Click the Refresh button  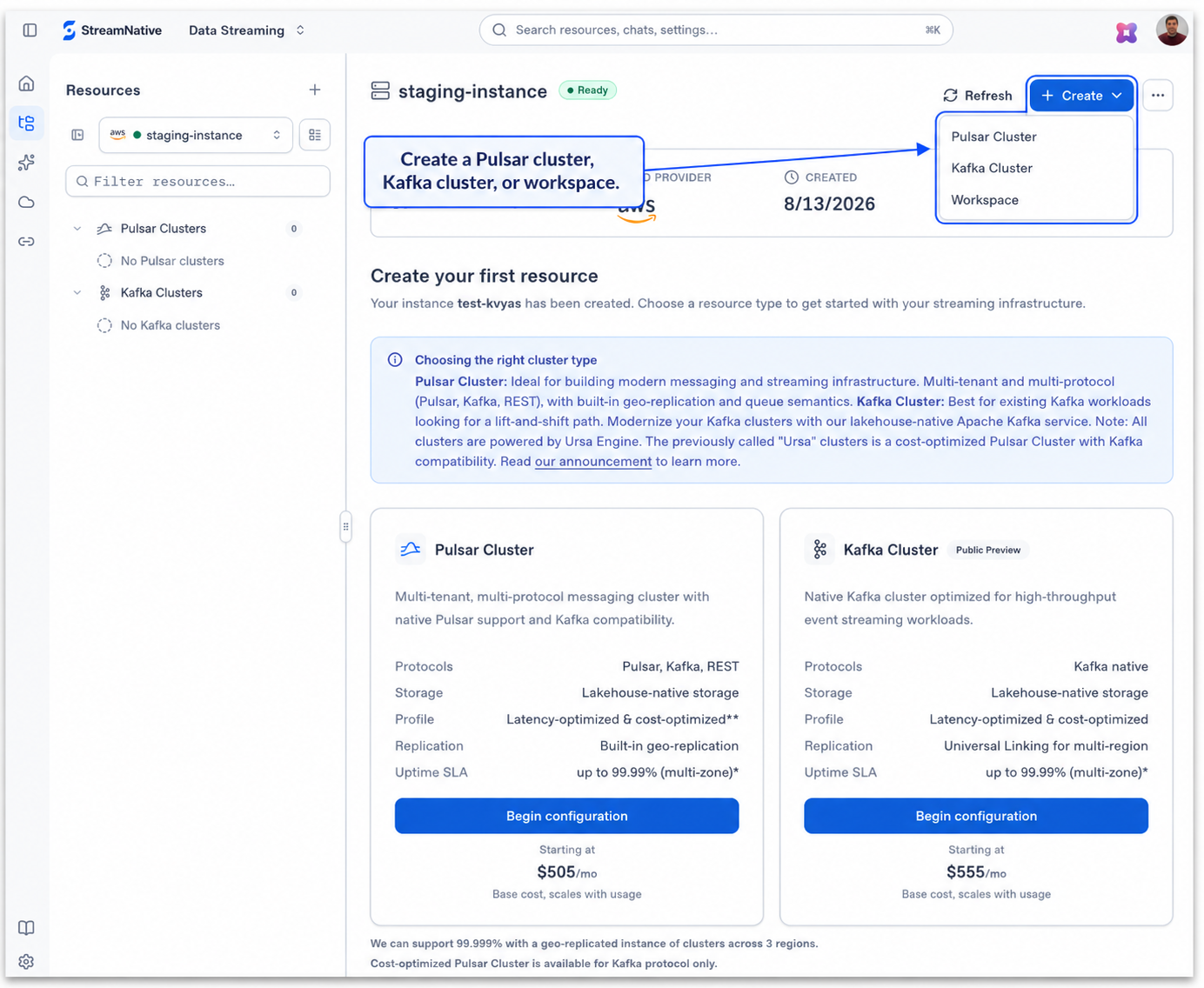click(x=978, y=96)
